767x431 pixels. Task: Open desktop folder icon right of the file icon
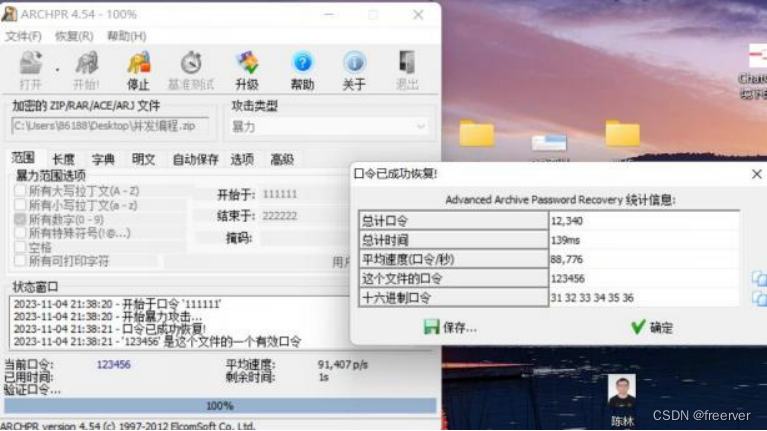coord(622,133)
